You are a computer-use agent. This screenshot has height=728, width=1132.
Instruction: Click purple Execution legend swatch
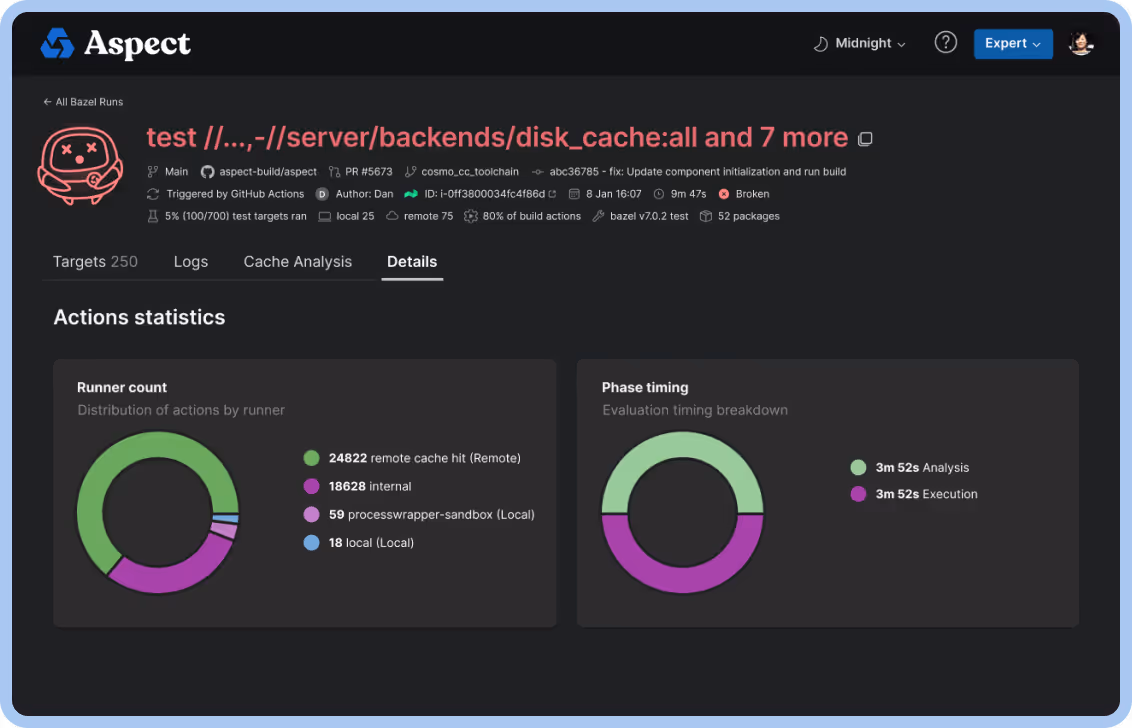pyautogui.click(x=858, y=494)
